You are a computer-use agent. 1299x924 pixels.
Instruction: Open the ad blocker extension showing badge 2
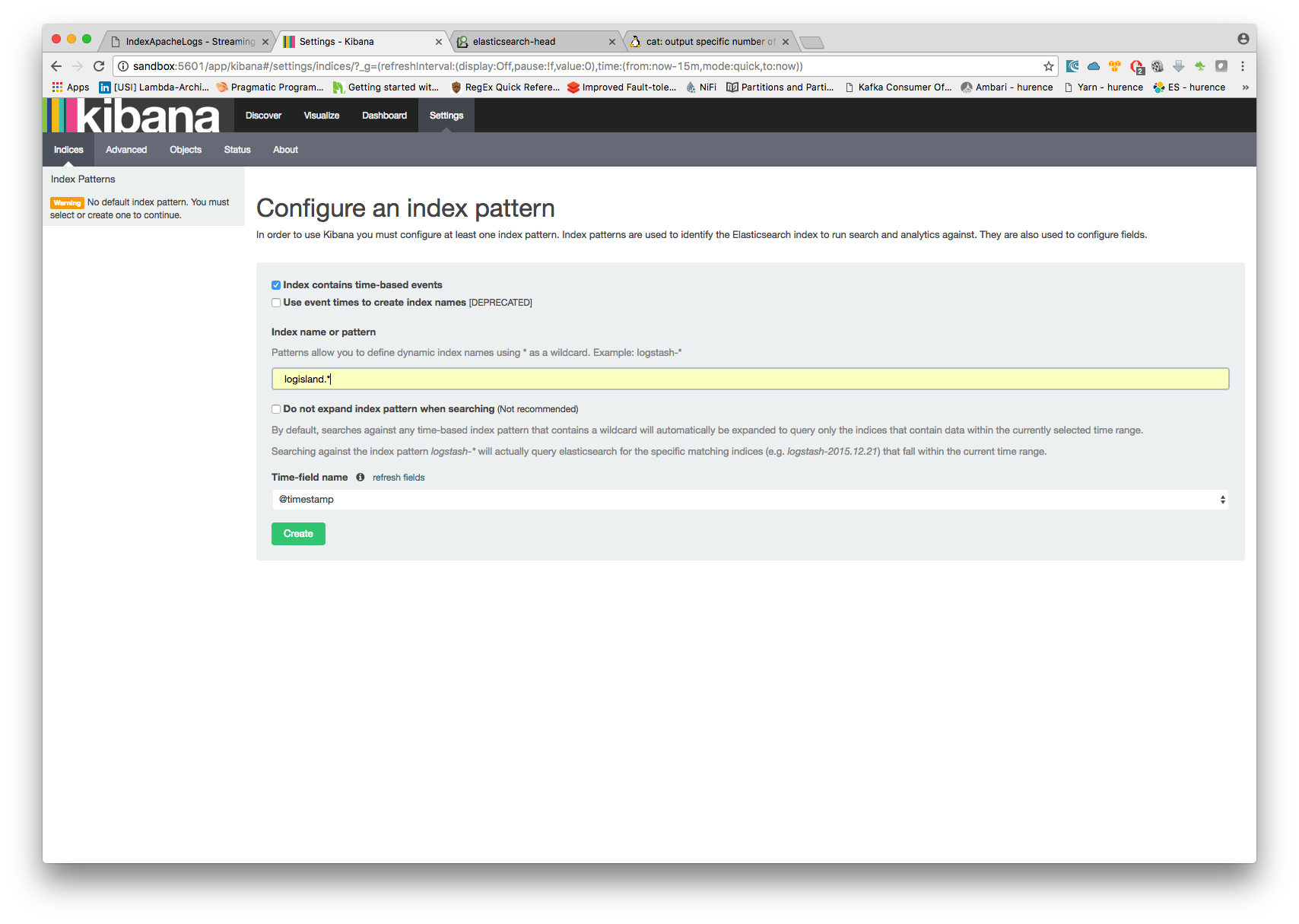(1137, 66)
